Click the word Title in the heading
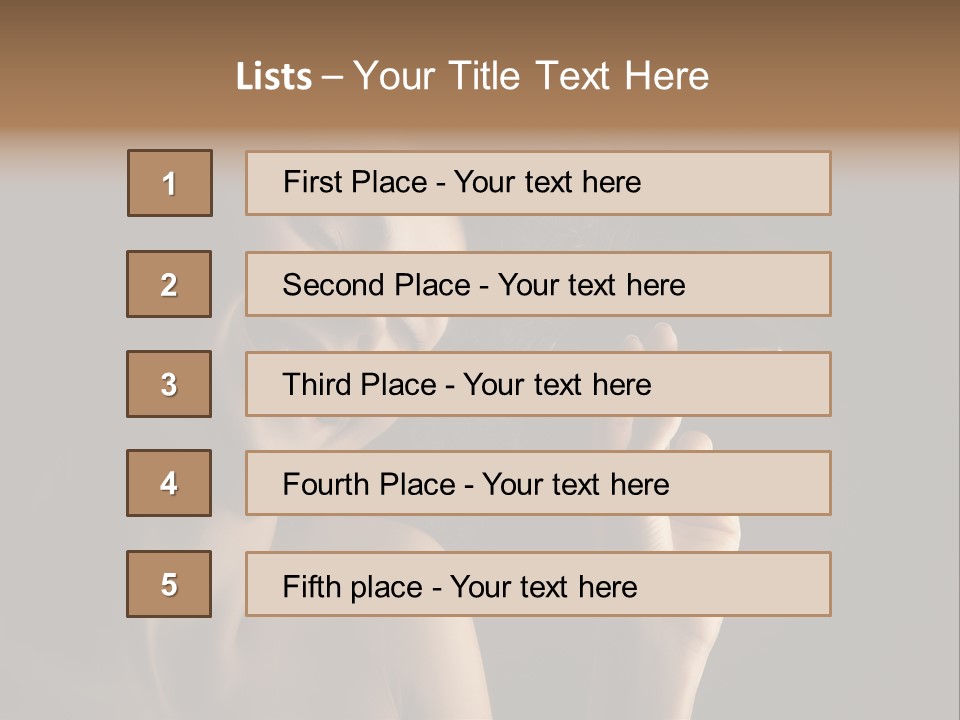Screen dimensions: 960x720 click(x=488, y=77)
